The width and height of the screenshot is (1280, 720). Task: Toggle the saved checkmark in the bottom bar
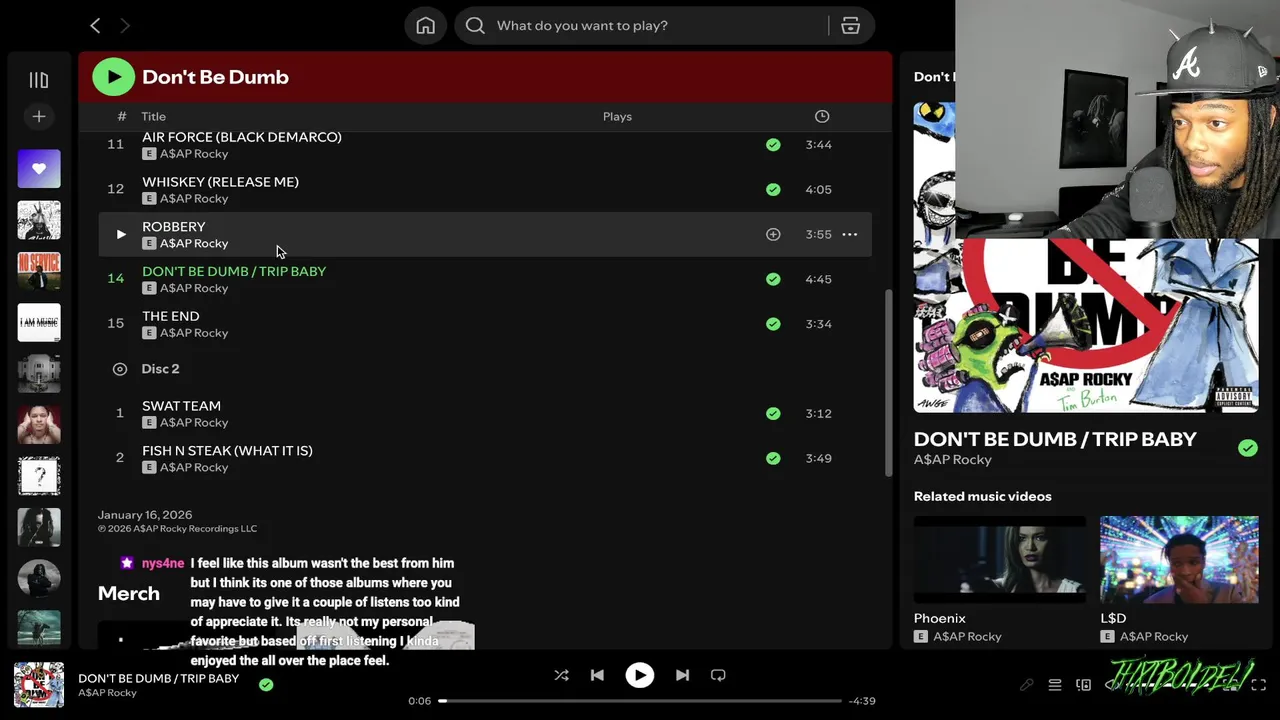(266, 685)
